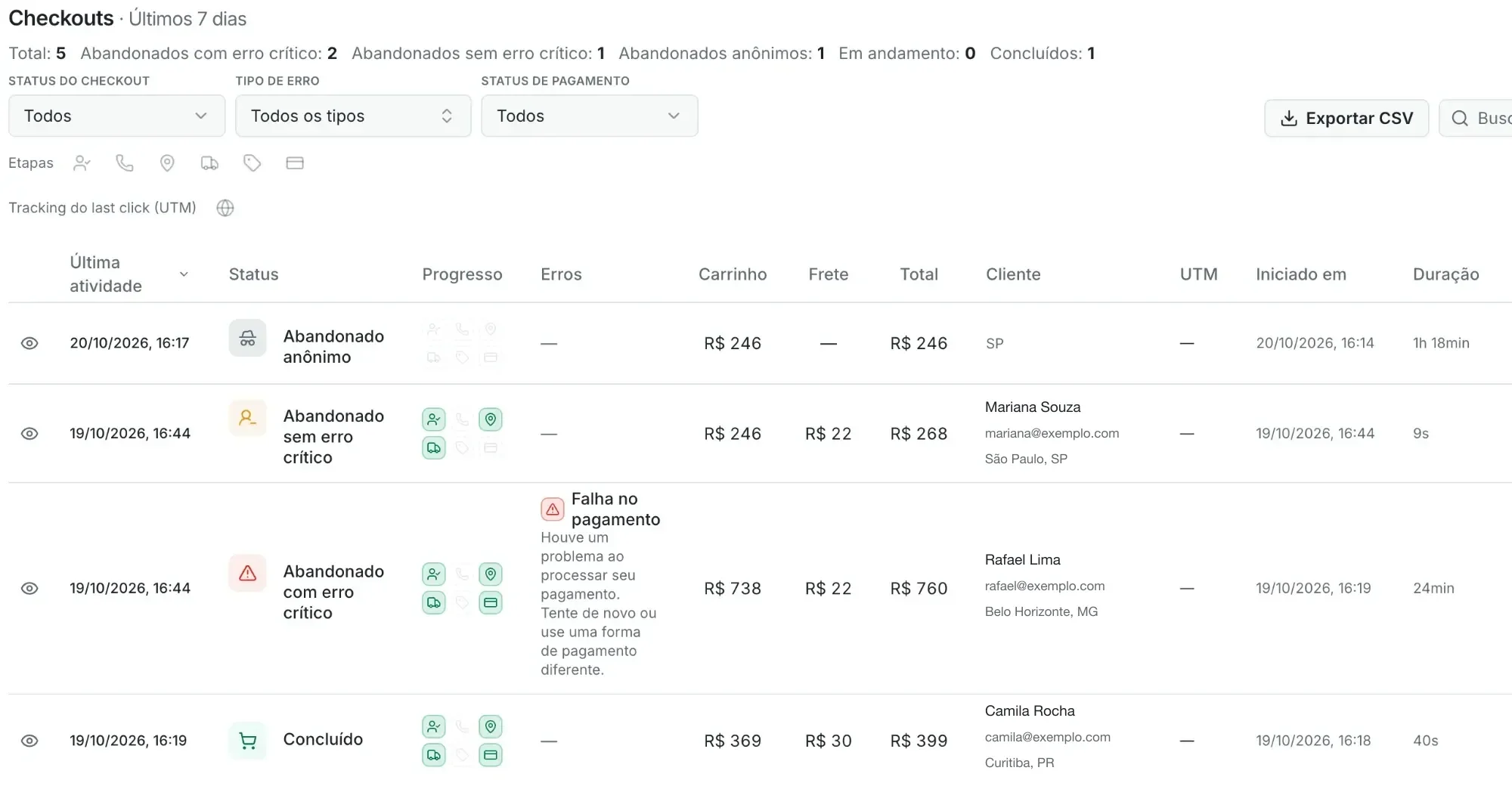Click the green cart status icon for Camila Rocha
This screenshot has width=1512, height=786.
(x=248, y=741)
